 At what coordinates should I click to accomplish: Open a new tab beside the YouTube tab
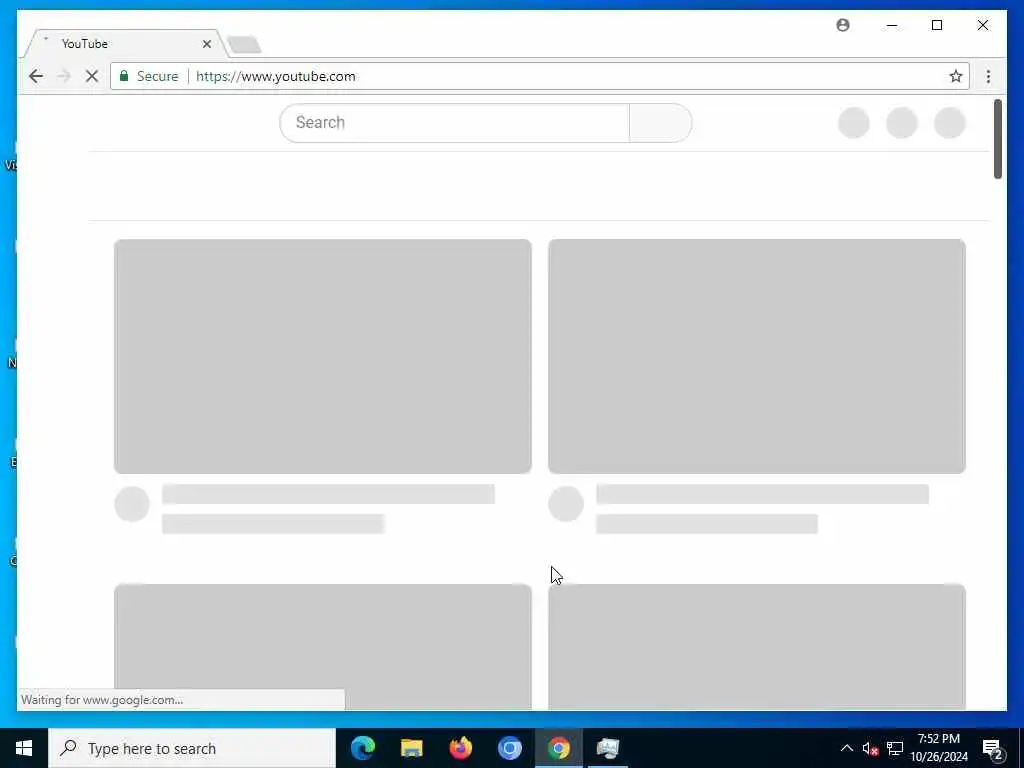pos(245,44)
